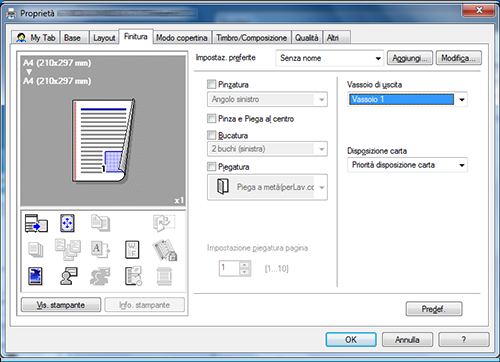Click the grayed letter A page icon

click(x=100, y=249)
